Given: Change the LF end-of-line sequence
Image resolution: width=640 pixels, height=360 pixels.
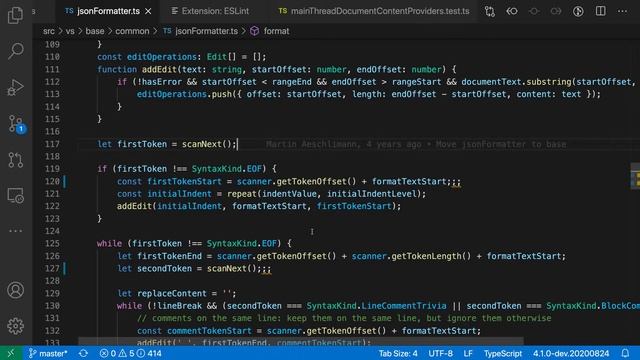Looking at the screenshot, I should point(468,353).
